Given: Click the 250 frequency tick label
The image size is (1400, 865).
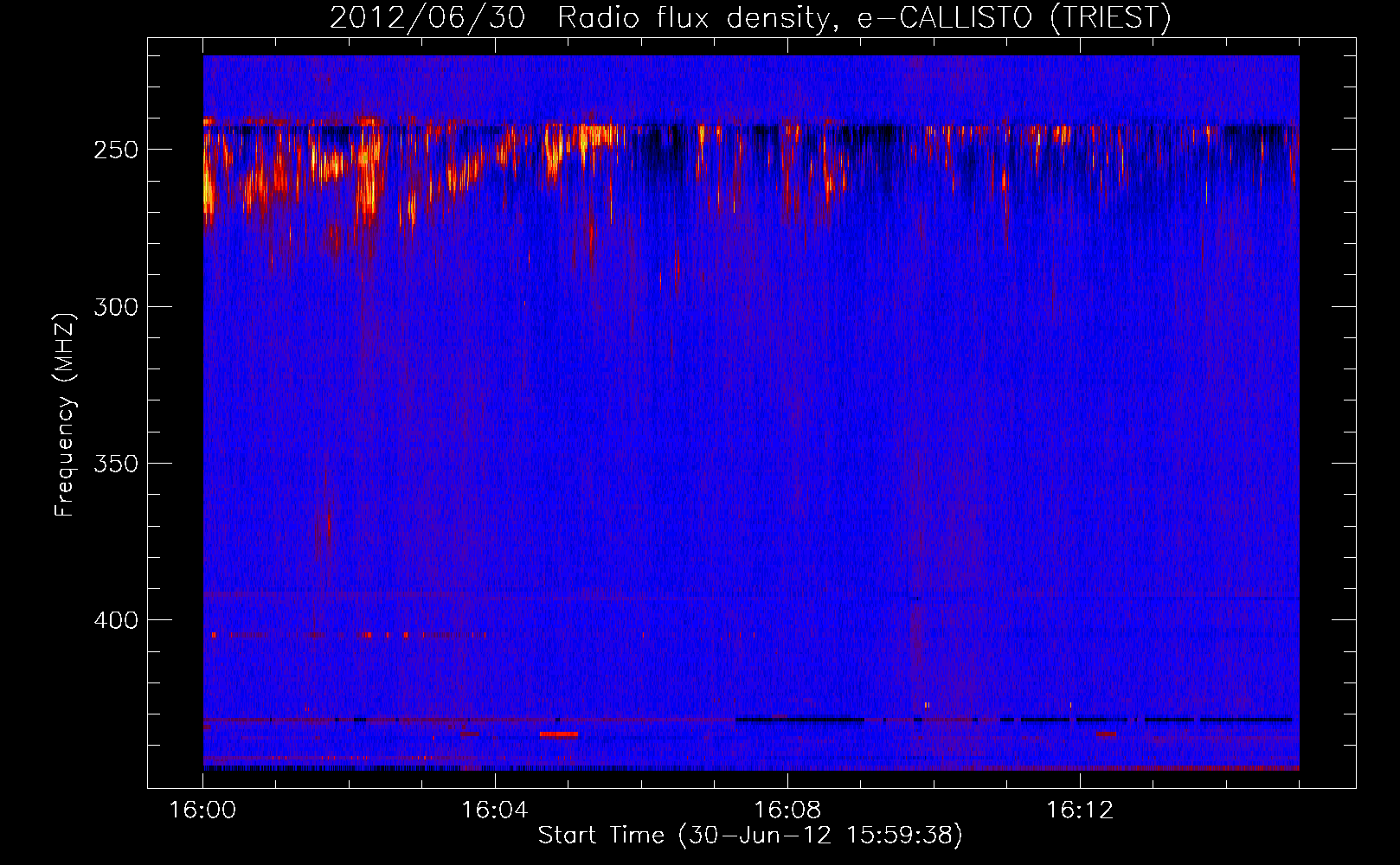Looking at the screenshot, I should pyautogui.click(x=116, y=150).
